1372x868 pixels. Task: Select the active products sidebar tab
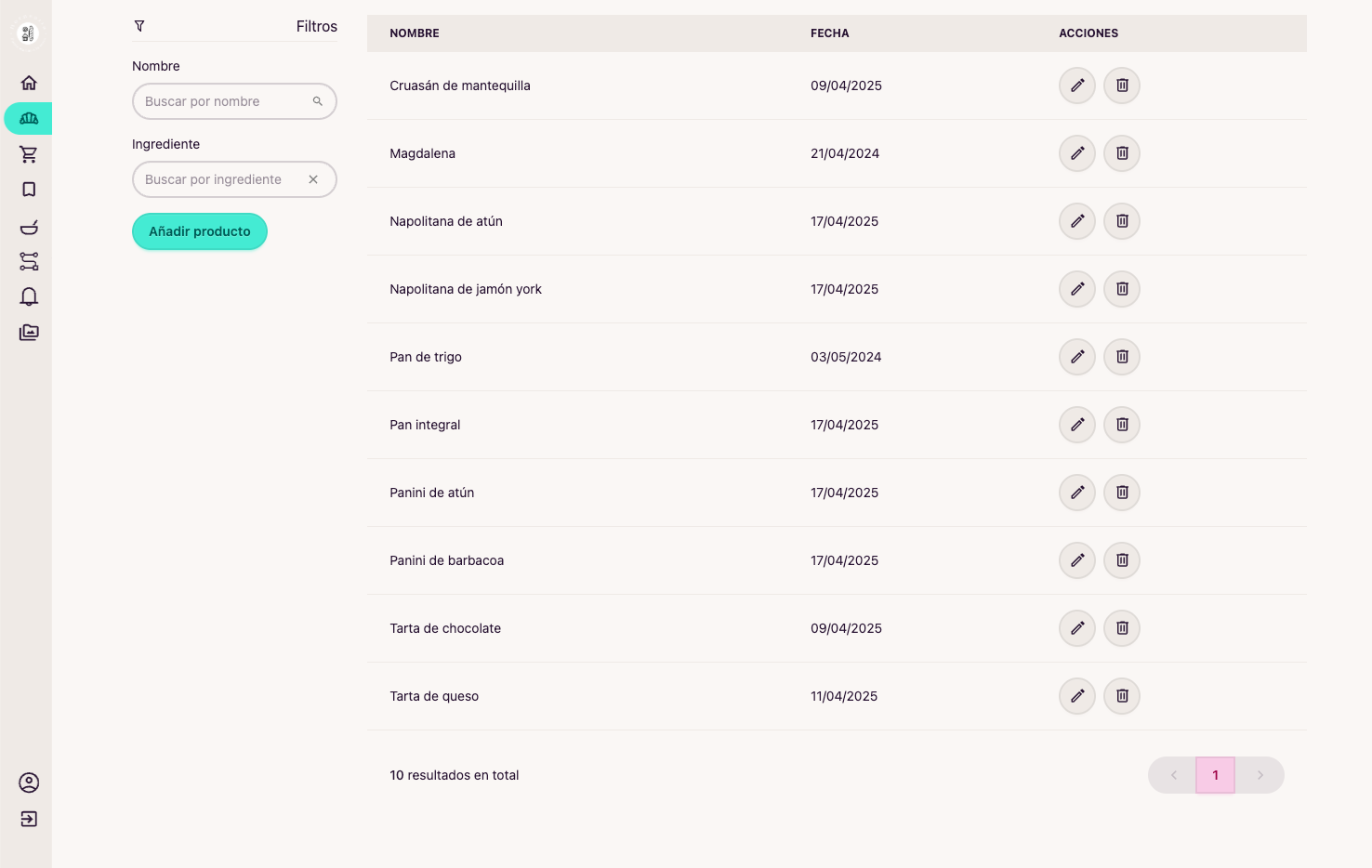pos(29,119)
